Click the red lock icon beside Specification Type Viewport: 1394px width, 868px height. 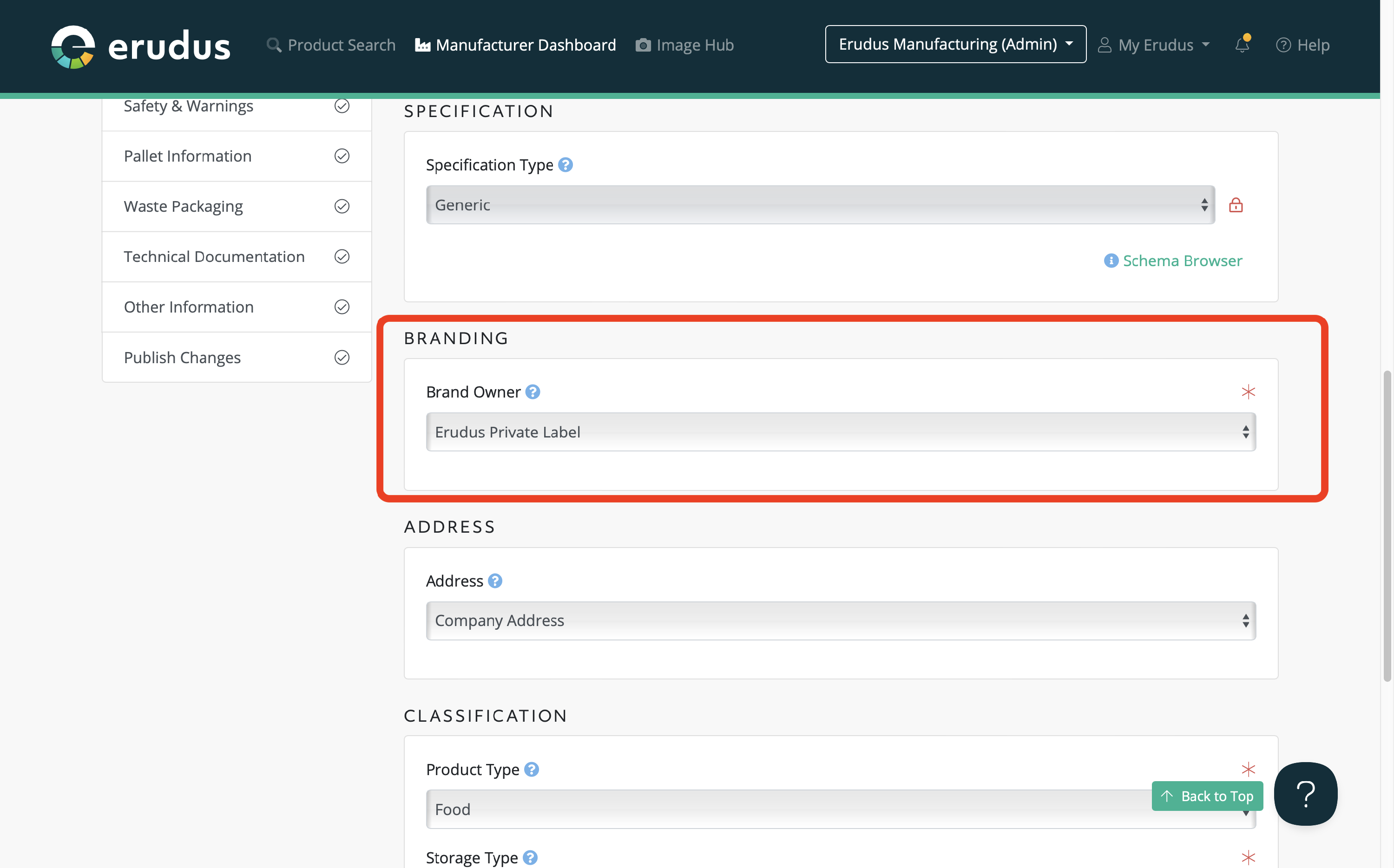point(1236,205)
